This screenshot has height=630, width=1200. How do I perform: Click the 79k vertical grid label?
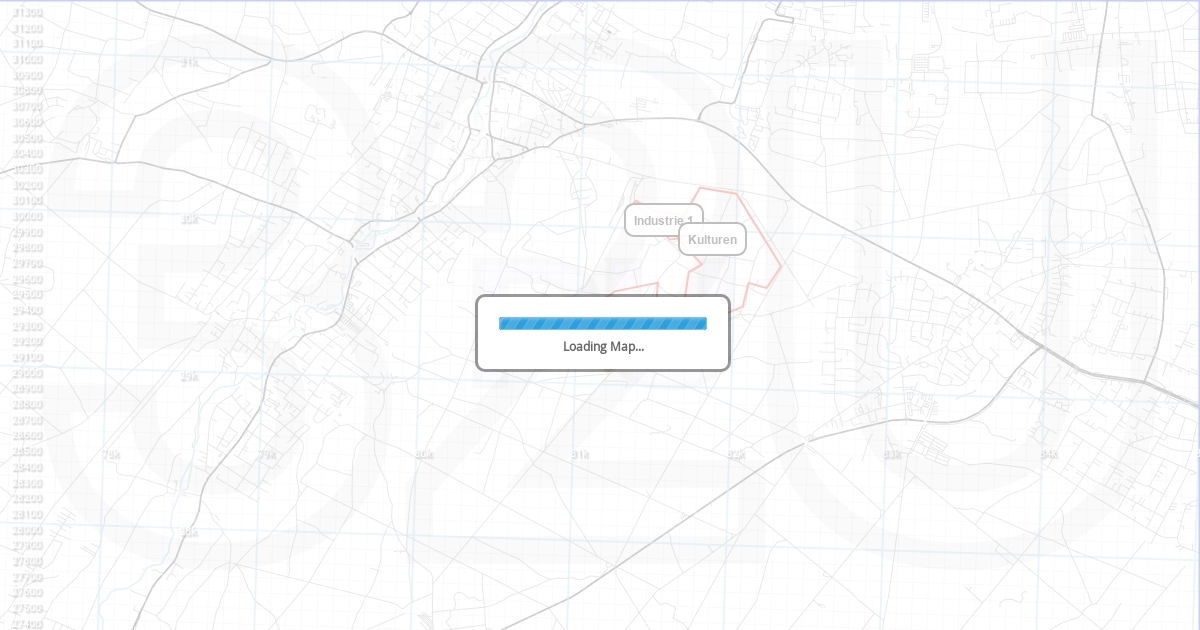point(267,454)
